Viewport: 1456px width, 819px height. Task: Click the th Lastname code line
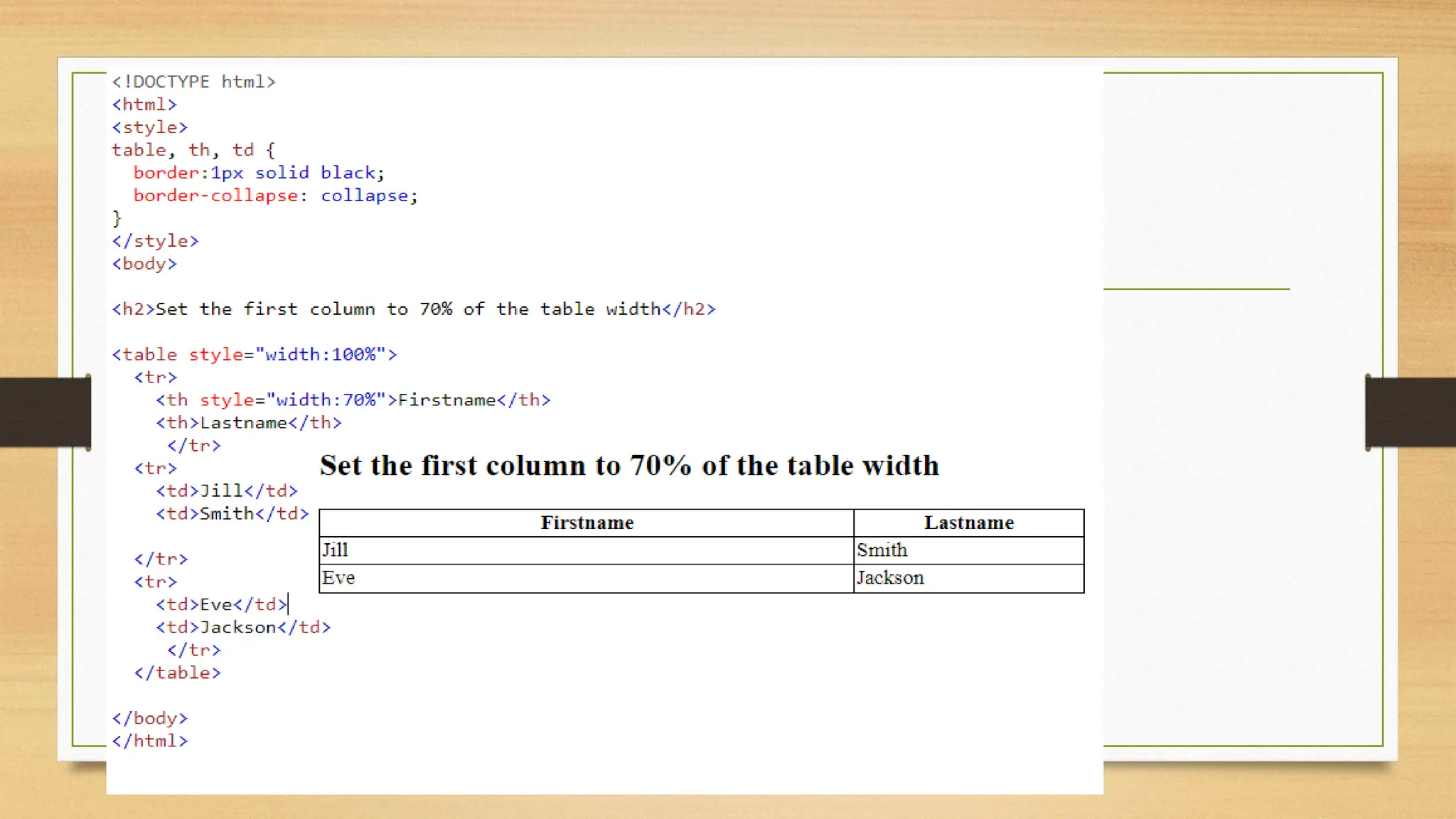click(x=249, y=423)
